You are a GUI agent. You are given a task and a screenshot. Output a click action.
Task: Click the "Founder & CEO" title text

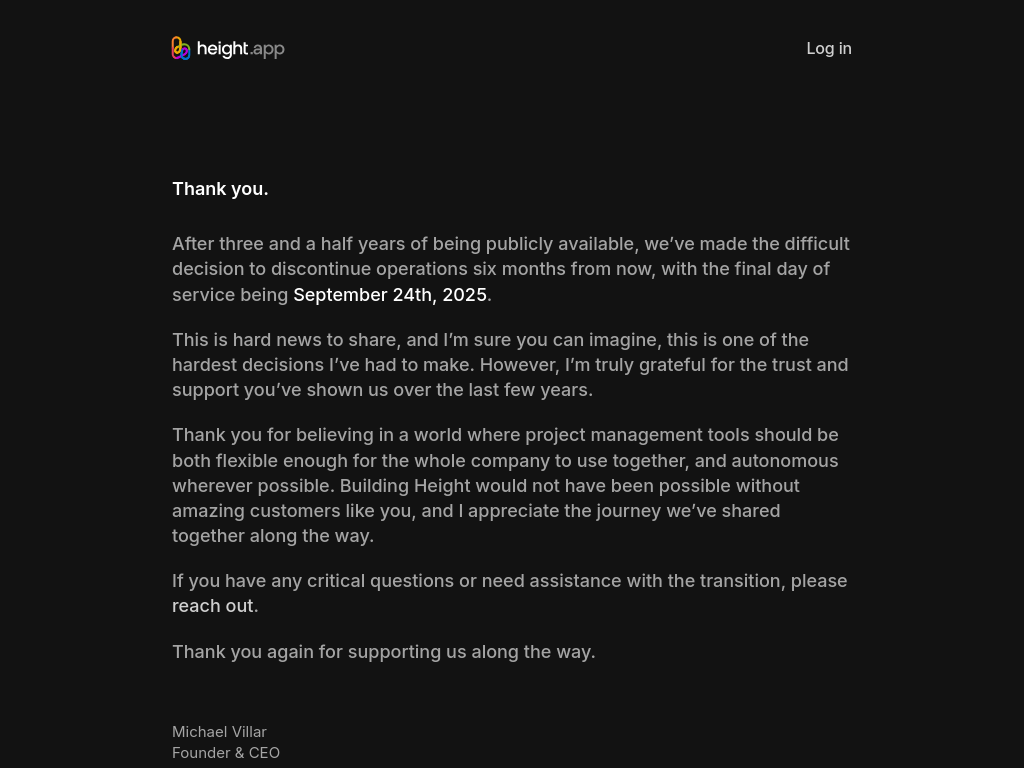tap(226, 753)
